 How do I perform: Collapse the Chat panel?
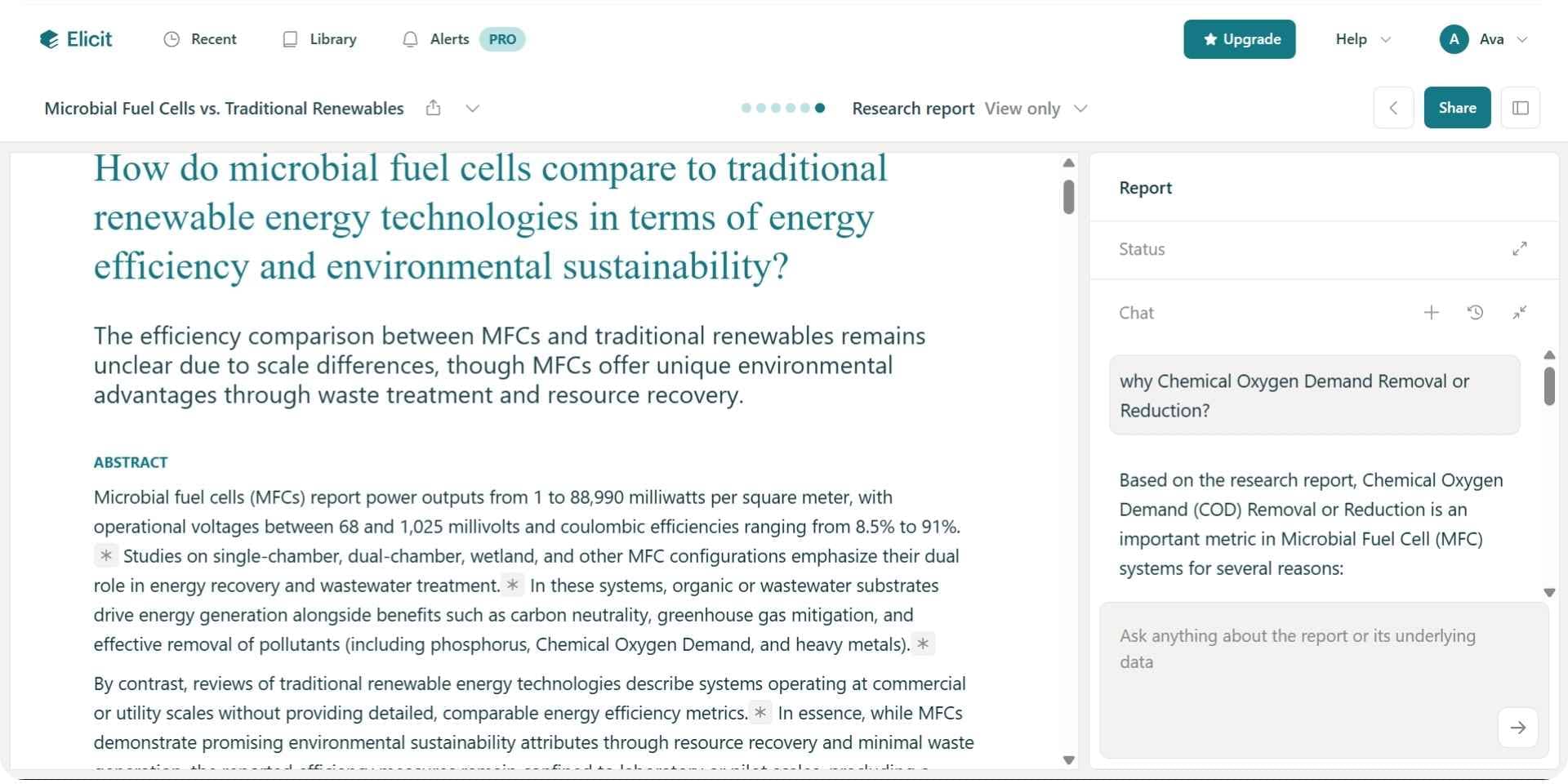pyautogui.click(x=1519, y=313)
